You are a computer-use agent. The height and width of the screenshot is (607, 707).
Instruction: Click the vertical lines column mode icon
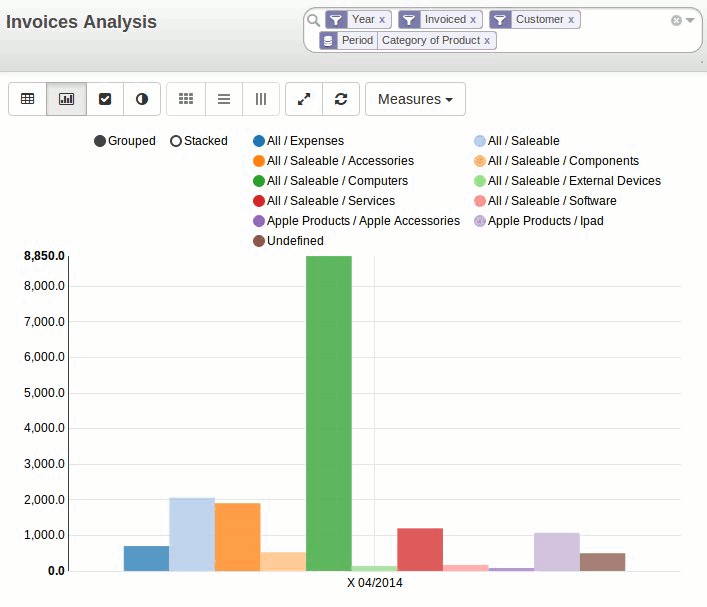pyautogui.click(x=261, y=99)
